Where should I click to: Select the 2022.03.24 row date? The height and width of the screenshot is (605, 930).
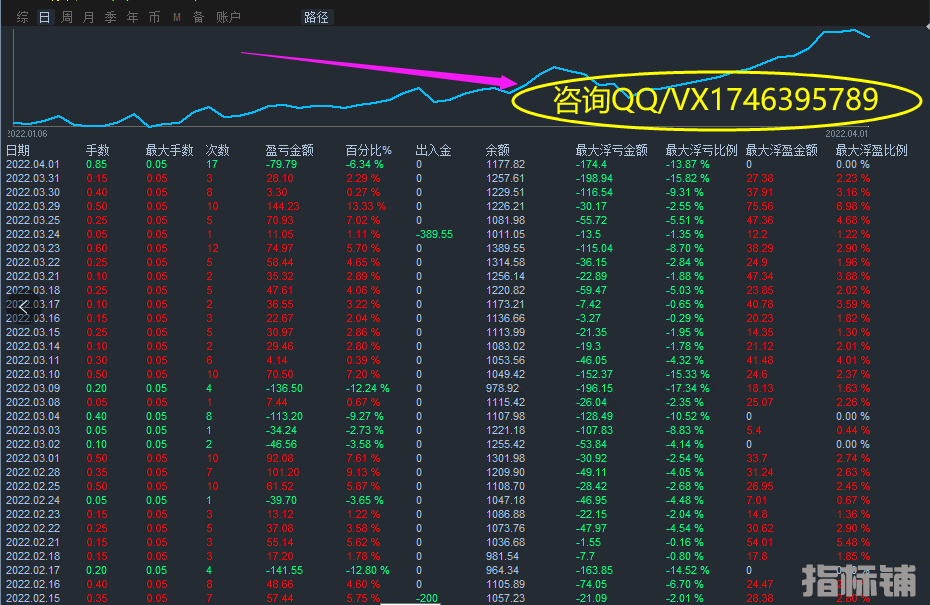click(x=33, y=234)
